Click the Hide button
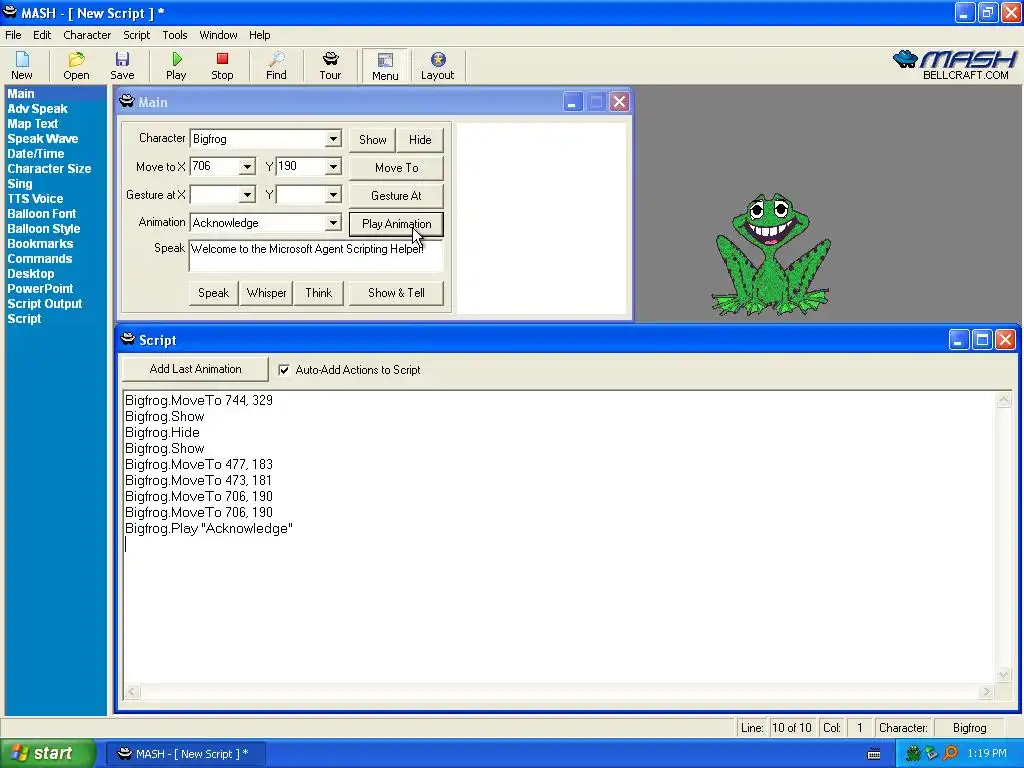Image resolution: width=1024 pixels, height=768 pixels. click(420, 140)
